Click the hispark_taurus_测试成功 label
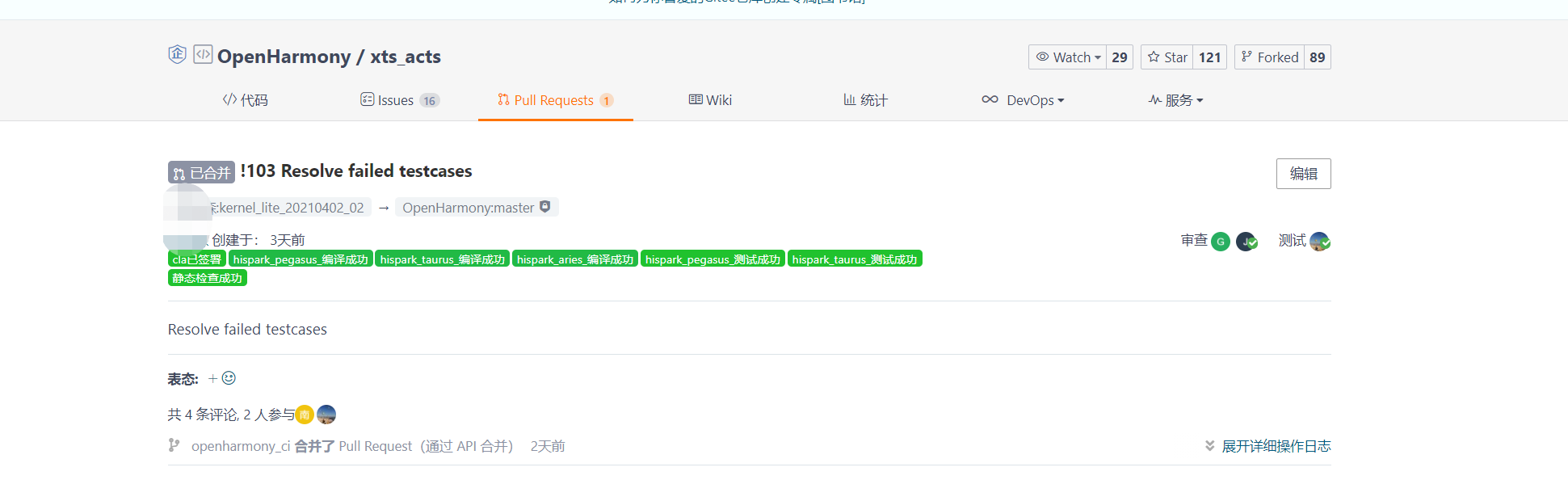Screen dimensions: 1568x501 click(x=855, y=259)
